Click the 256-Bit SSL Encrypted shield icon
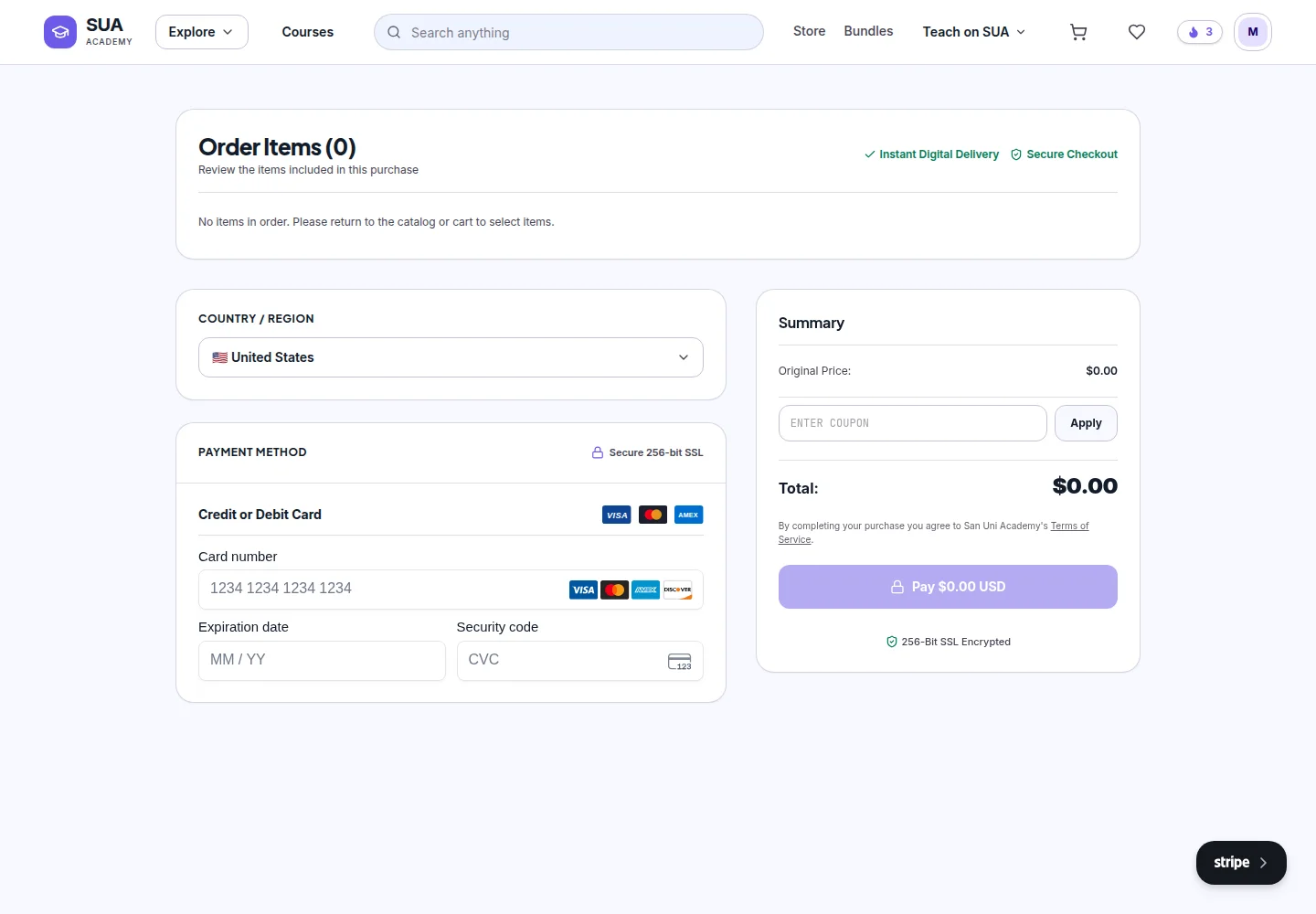Screen dimensions: 1316x914 click(x=892, y=642)
